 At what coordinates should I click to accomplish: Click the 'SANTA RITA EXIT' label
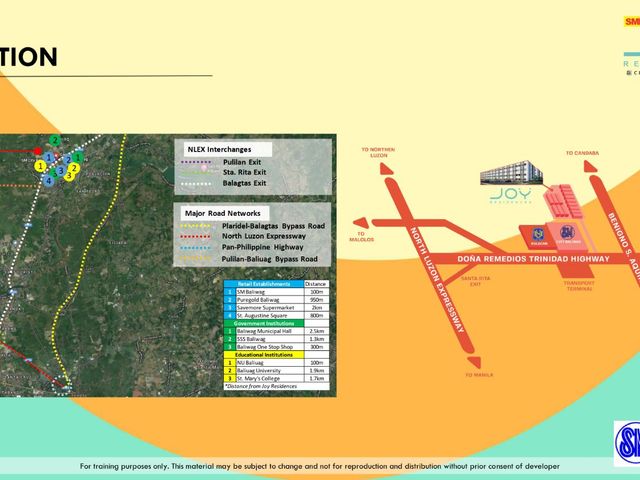(476, 281)
